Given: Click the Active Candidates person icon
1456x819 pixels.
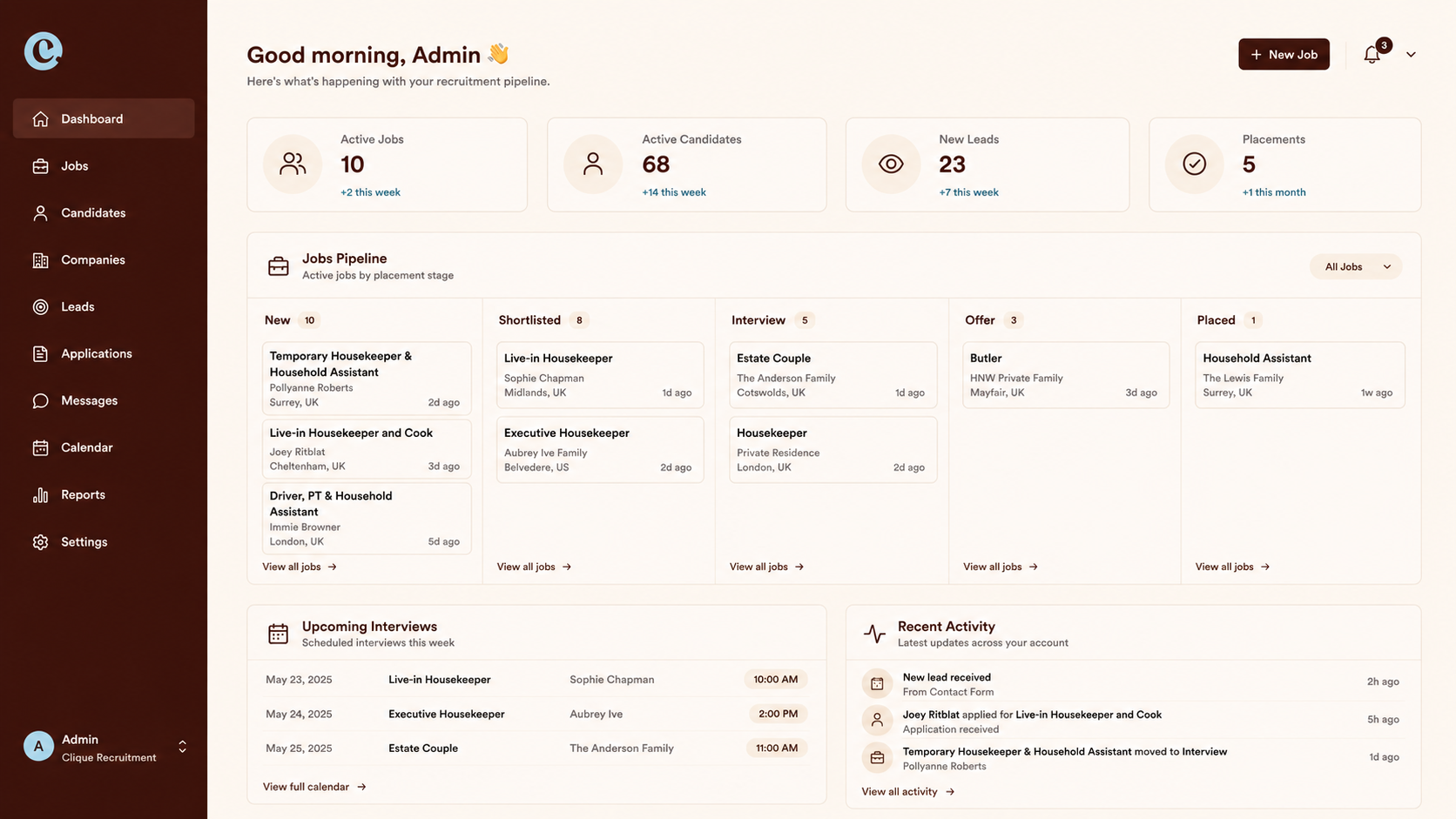Looking at the screenshot, I should [x=593, y=164].
